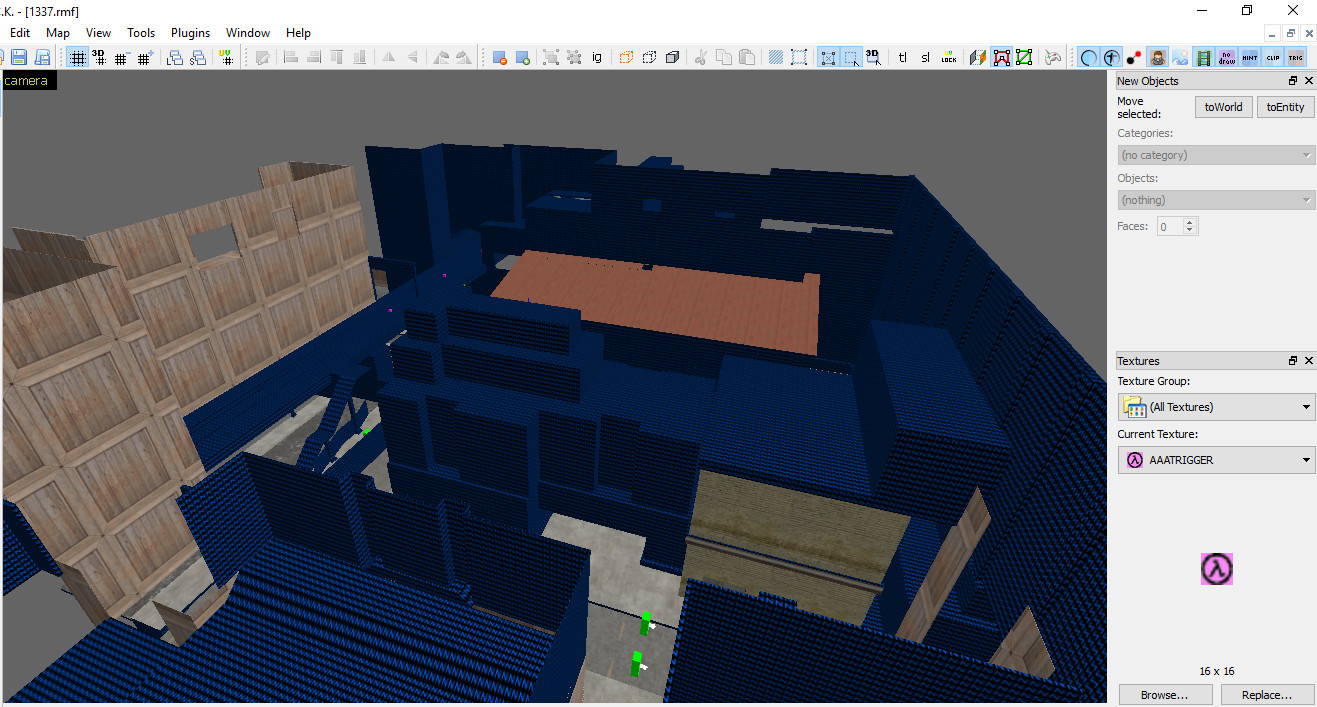Viewport: 1317px width, 707px height.
Task: Toggle the grid display on or off
Action: coord(78,57)
